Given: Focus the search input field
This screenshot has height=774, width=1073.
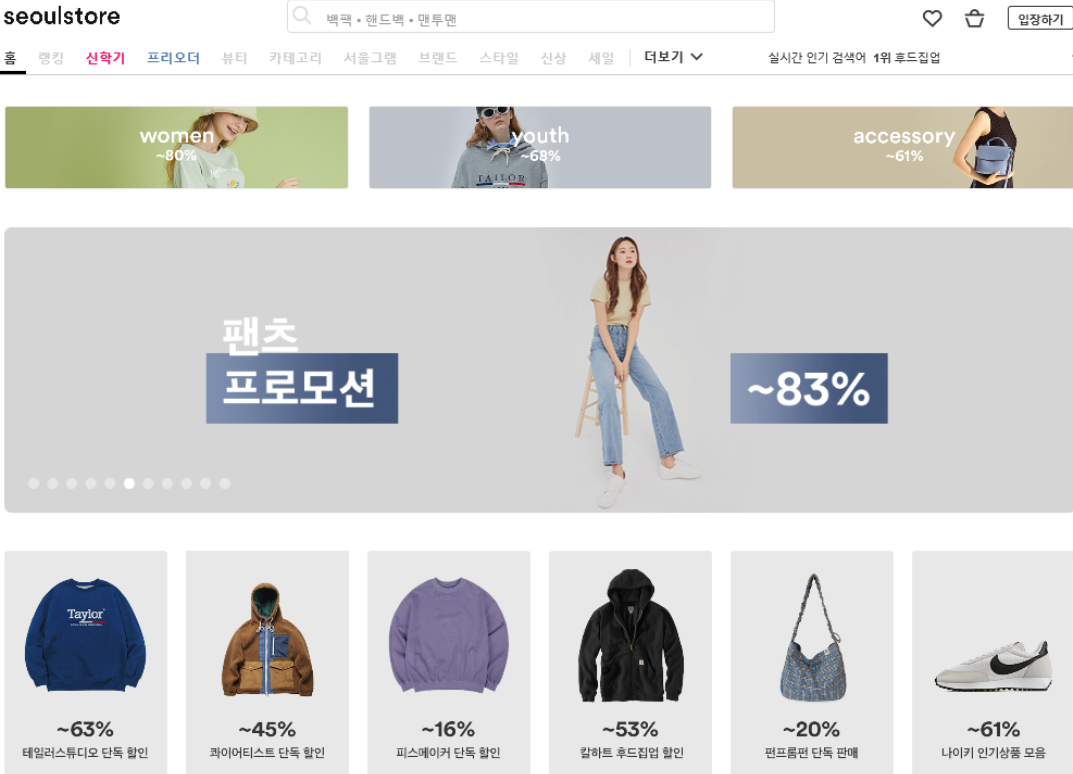Looking at the screenshot, I should [531, 16].
